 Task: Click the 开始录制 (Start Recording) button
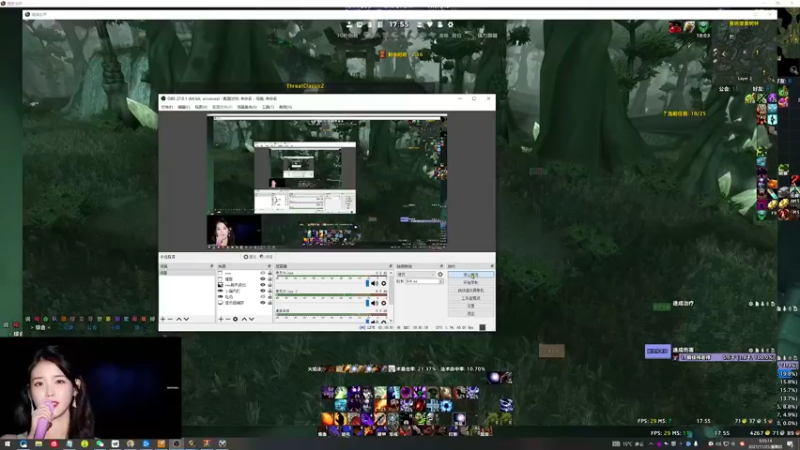pyautogui.click(x=471, y=283)
